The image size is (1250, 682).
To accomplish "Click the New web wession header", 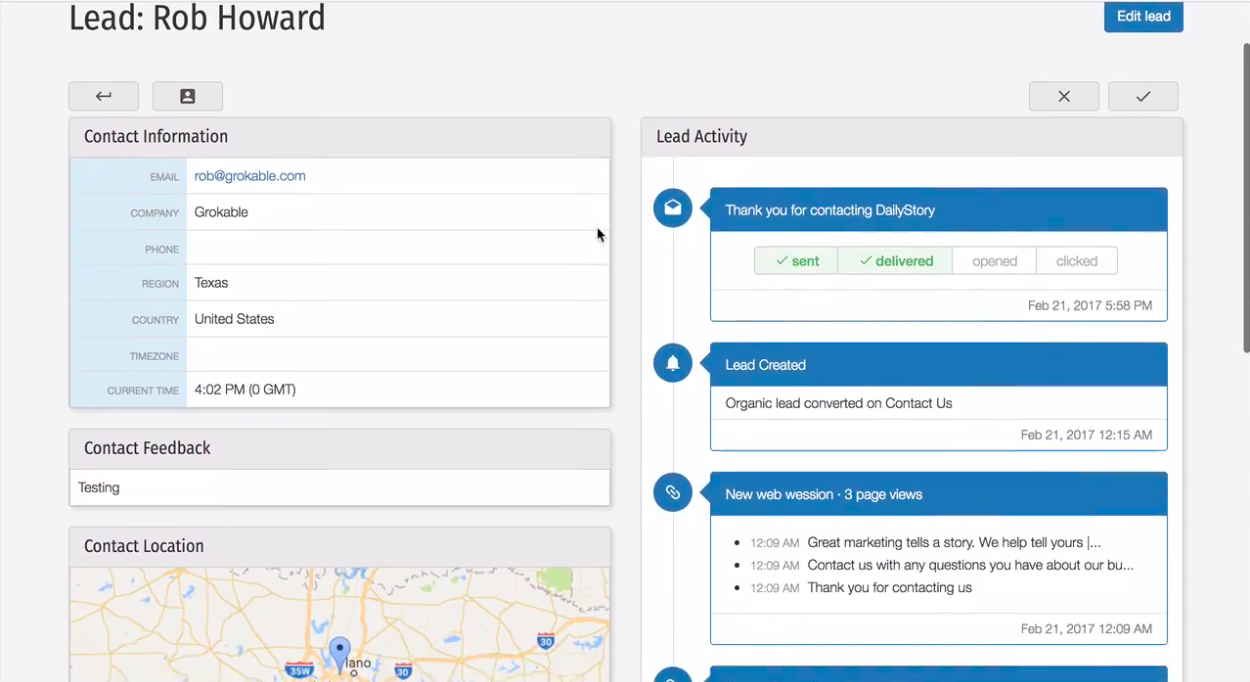I will point(939,494).
